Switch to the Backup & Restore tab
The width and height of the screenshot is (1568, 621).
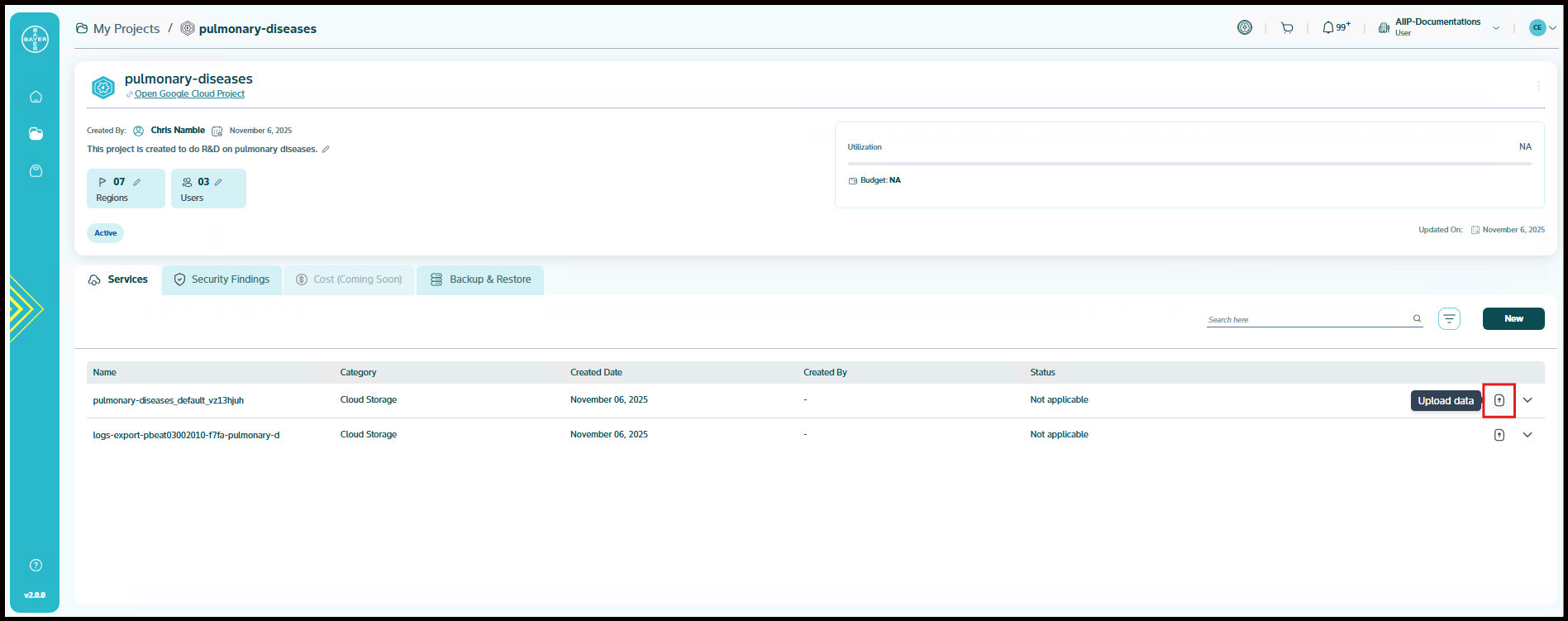tap(480, 279)
